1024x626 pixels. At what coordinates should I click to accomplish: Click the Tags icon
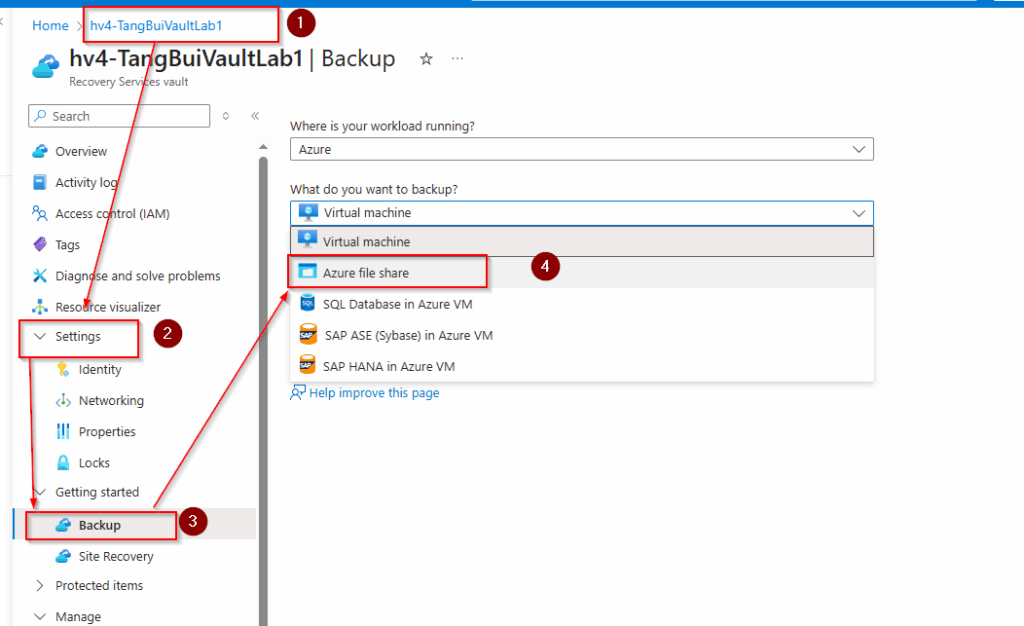tap(40, 244)
